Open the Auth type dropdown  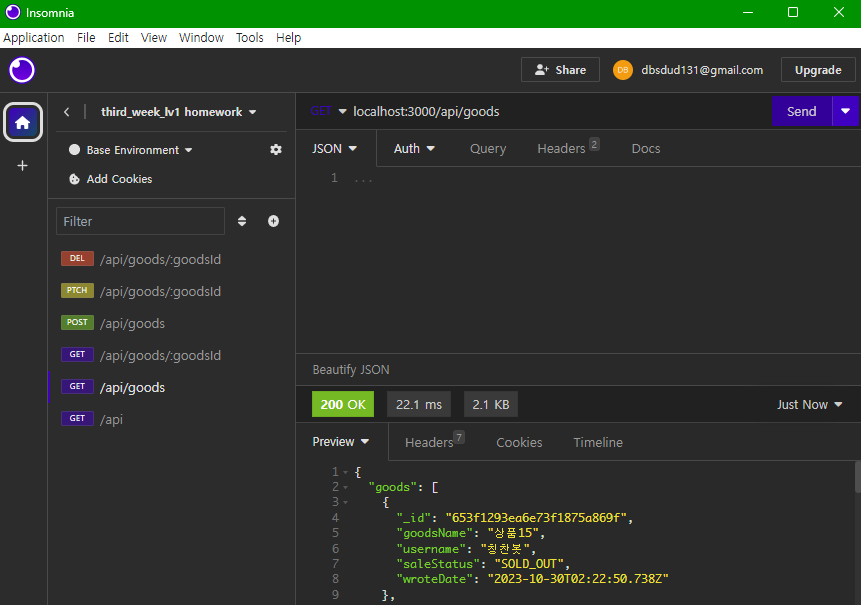(414, 149)
